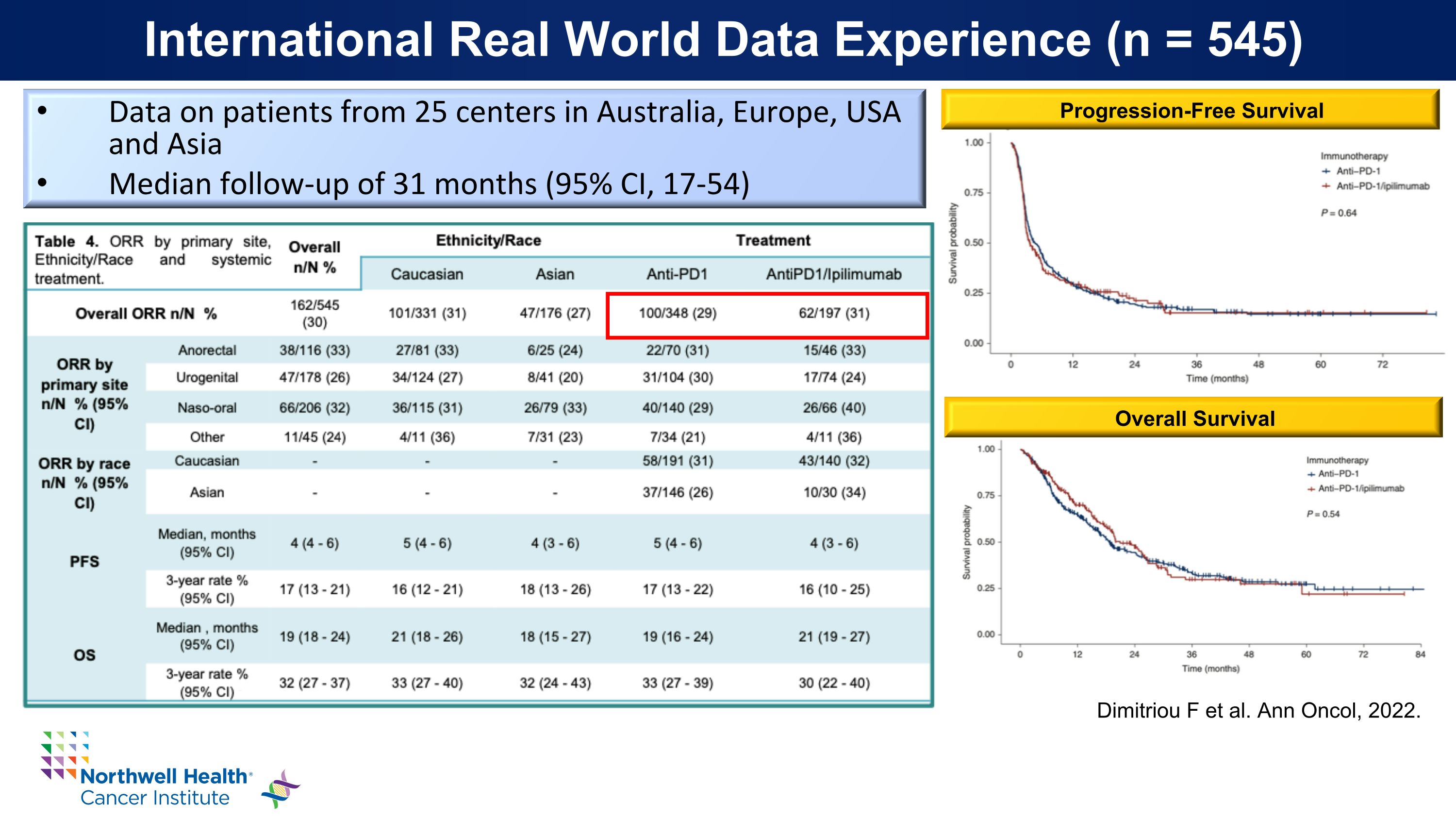This screenshot has height=819, width=1456.
Task: Click the 'Anti-PD-1' legend entry in PFS plot
Action: 1351,171
